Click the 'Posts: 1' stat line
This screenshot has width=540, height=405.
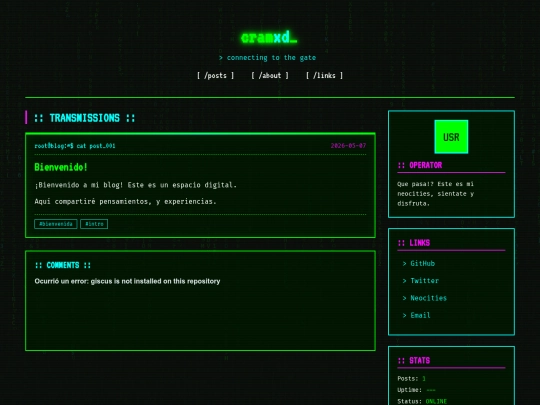click(x=412, y=378)
